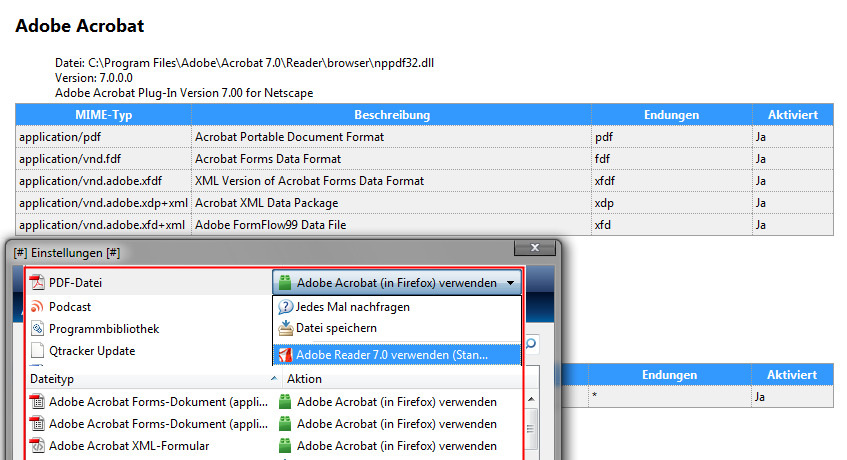Click the MIME-Typ table header
The image size is (847, 460).
[104, 115]
